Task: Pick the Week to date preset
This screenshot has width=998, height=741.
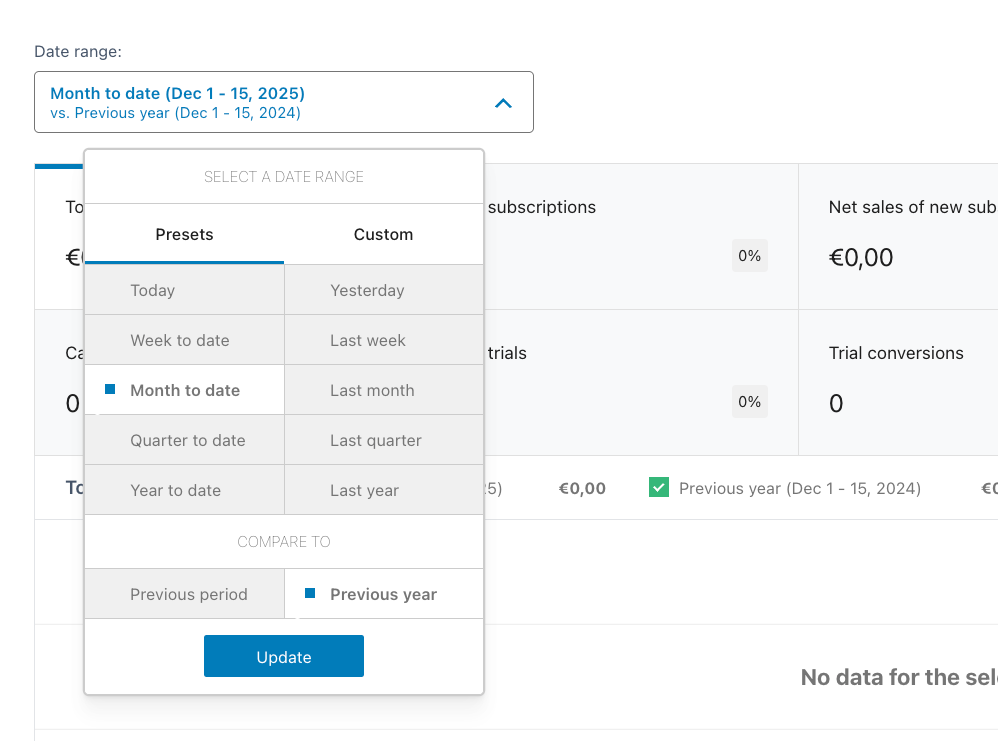Action: point(184,341)
